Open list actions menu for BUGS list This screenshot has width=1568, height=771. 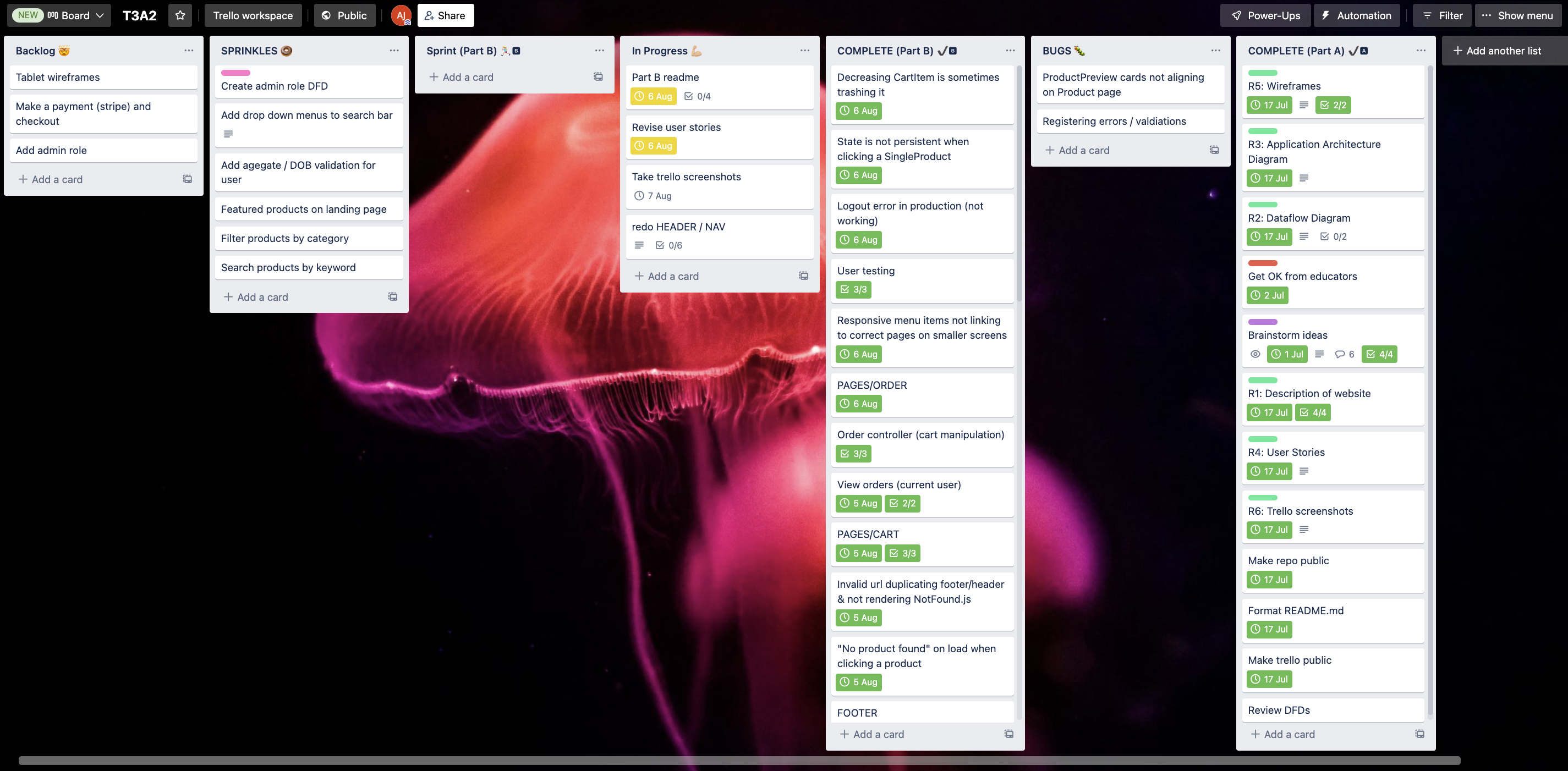[x=1215, y=51]
